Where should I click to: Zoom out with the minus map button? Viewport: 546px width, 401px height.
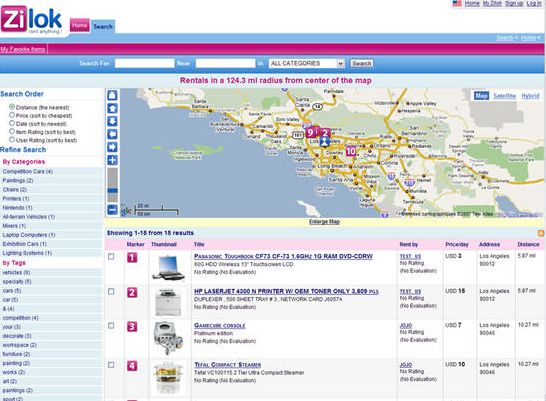click(112, 210)
